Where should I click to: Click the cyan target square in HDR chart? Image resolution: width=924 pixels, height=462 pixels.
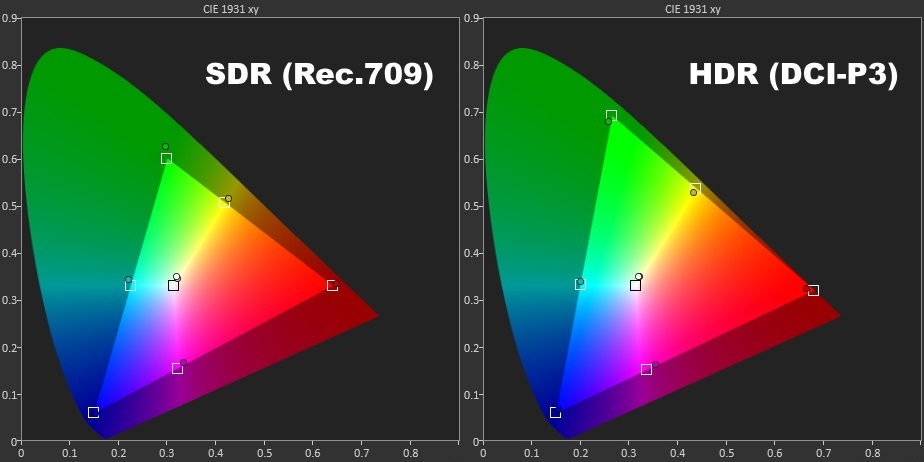coord(580,285)
